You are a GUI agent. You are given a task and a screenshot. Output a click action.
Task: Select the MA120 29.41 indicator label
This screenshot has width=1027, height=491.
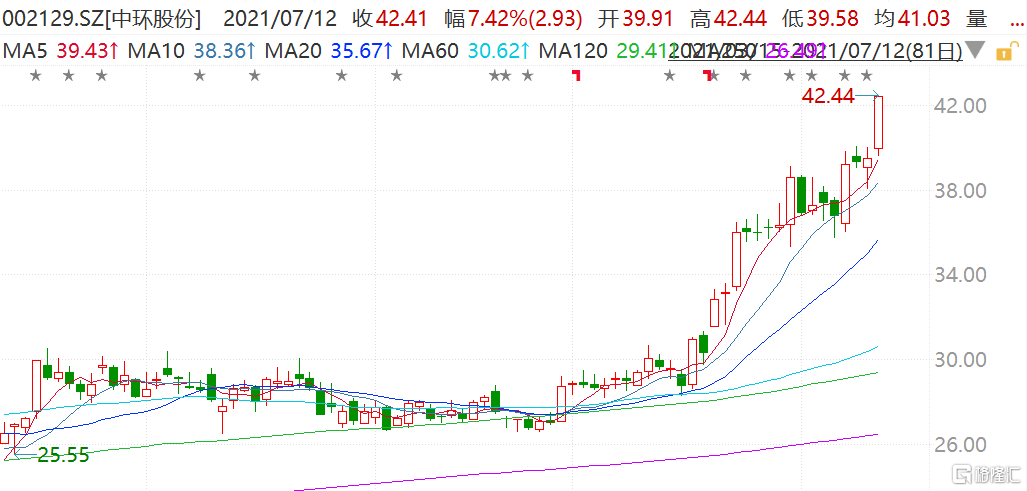(606, 50)
